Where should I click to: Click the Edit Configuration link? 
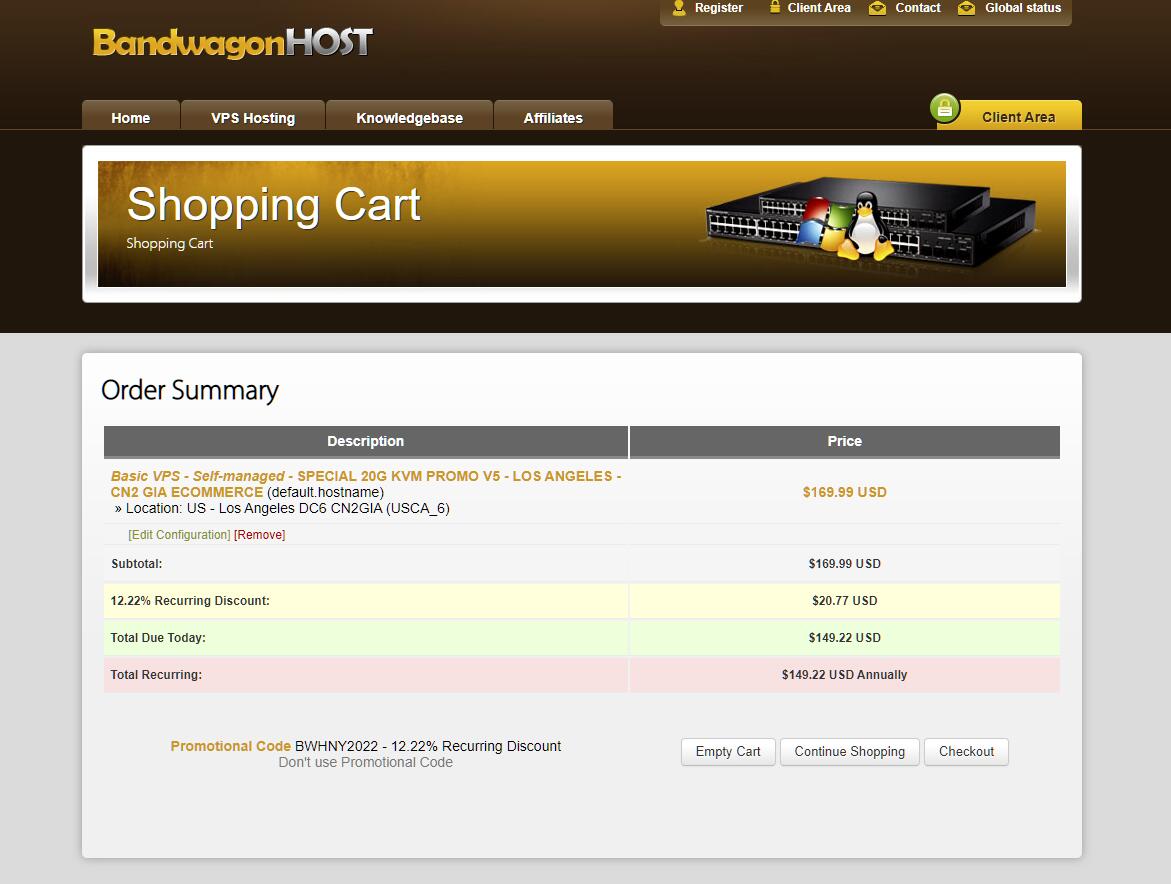click(179, 535)
